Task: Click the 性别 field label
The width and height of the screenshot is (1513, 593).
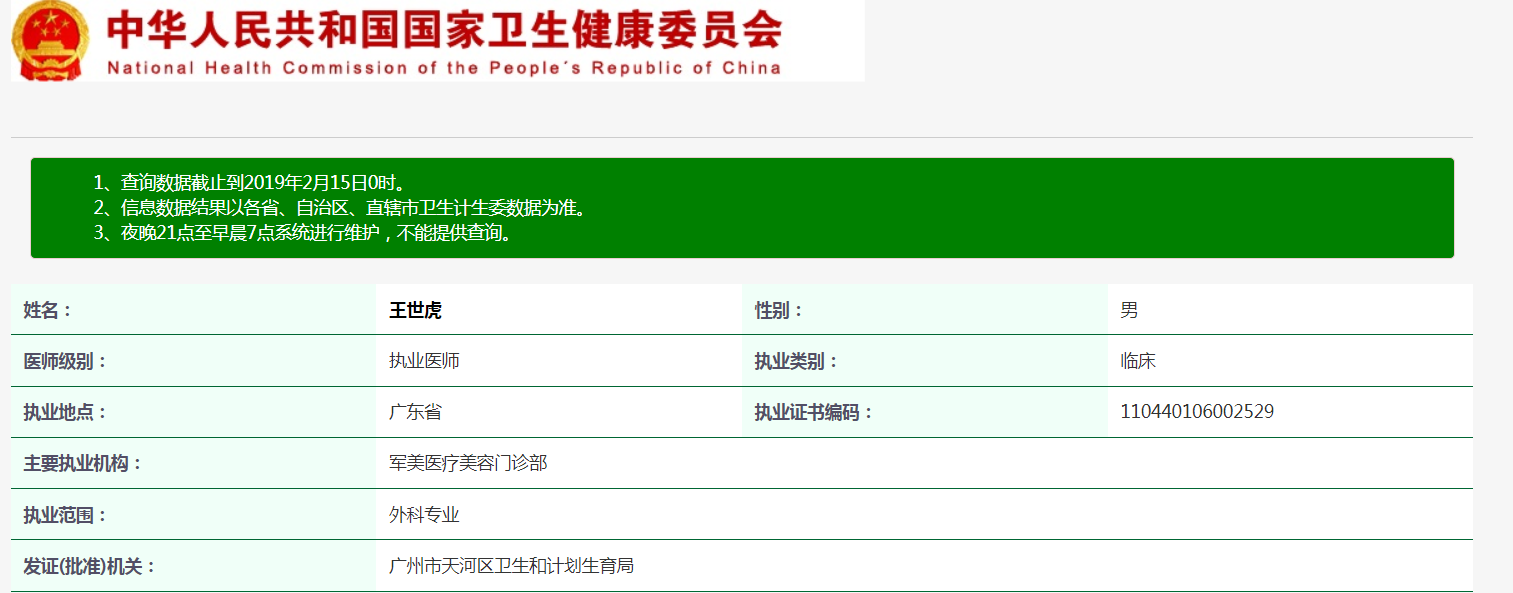Action: [779, 310]
